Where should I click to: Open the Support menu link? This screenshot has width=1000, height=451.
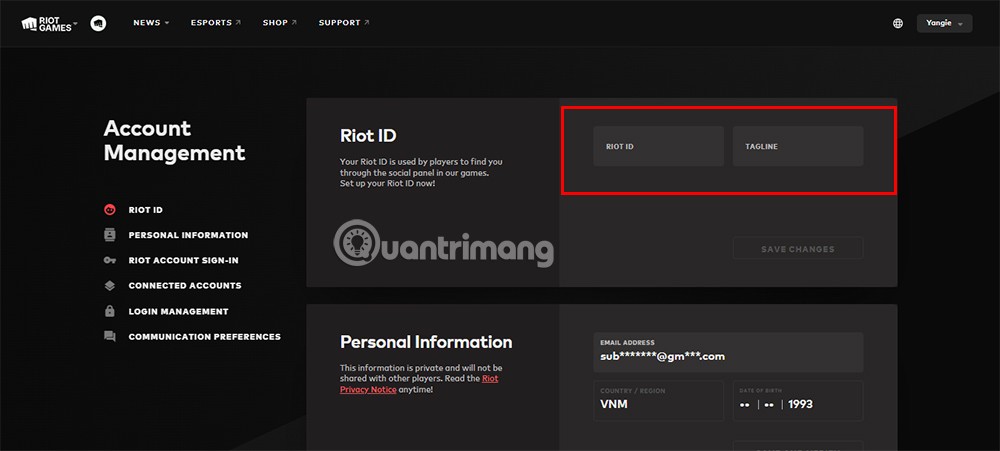pyautogui.click(x=343, y=23)
